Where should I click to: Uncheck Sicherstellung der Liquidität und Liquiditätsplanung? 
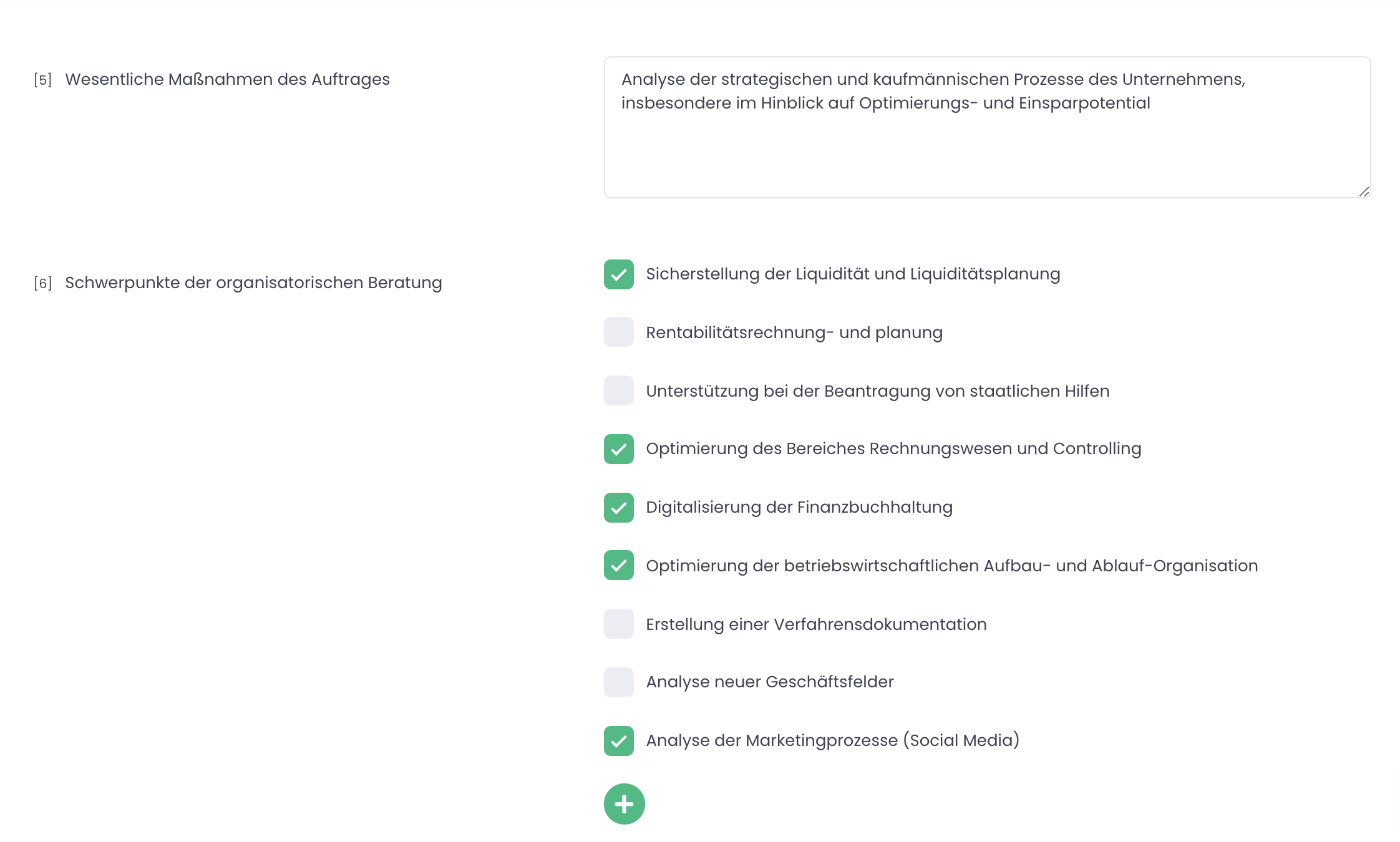[x=618, y=274]
